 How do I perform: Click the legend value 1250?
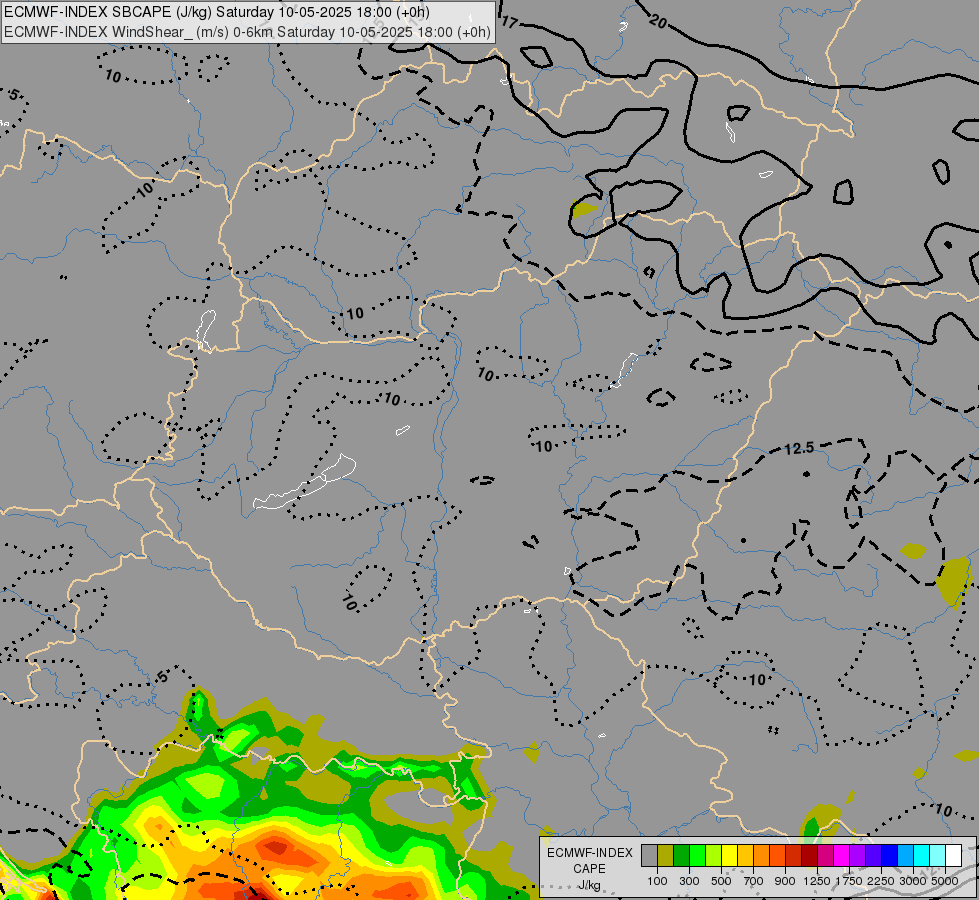(x=817, y=881)
